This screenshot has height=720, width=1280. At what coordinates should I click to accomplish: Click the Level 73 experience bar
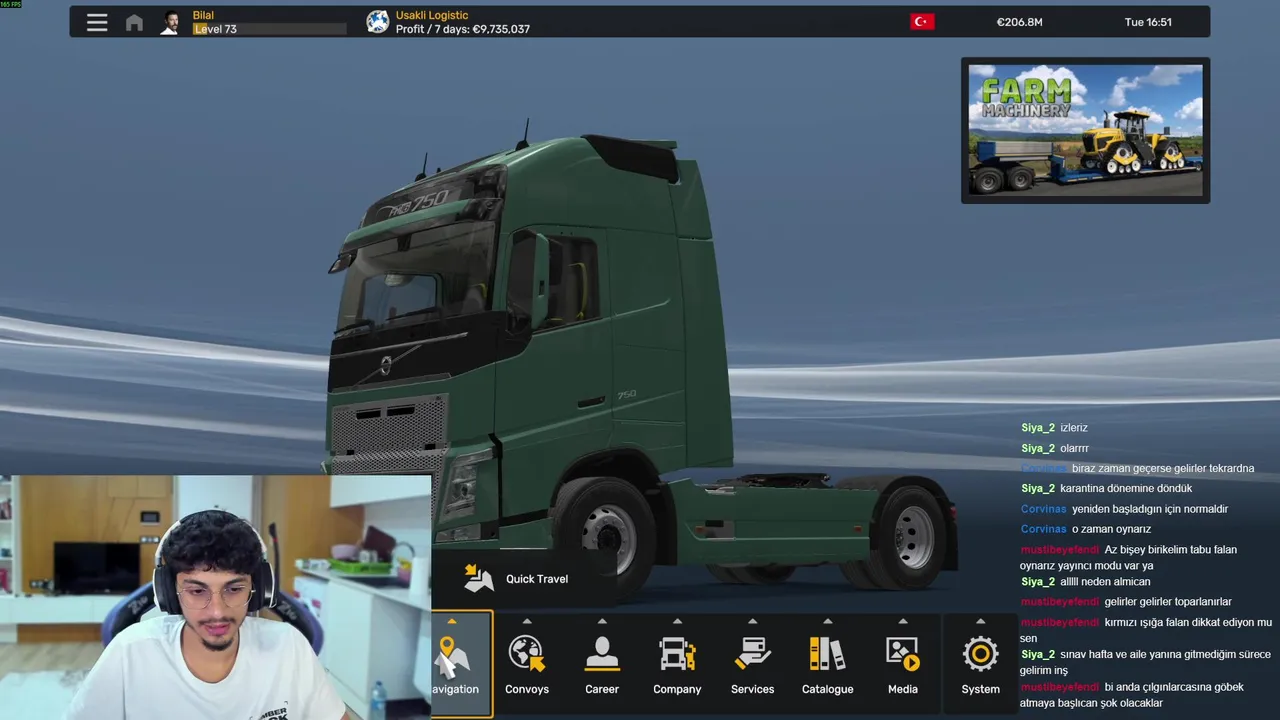[270, 30]
